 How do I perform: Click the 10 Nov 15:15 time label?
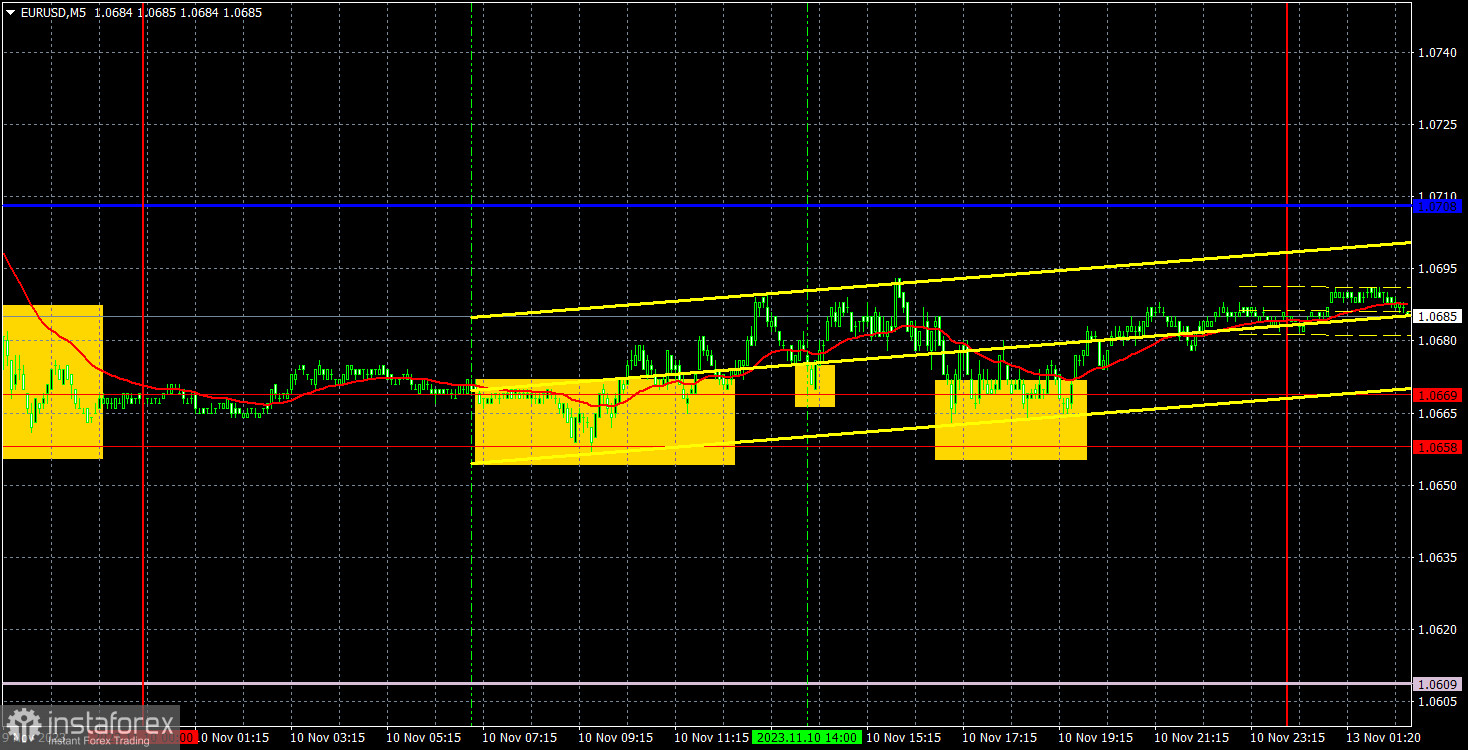(x=903, y=738)
